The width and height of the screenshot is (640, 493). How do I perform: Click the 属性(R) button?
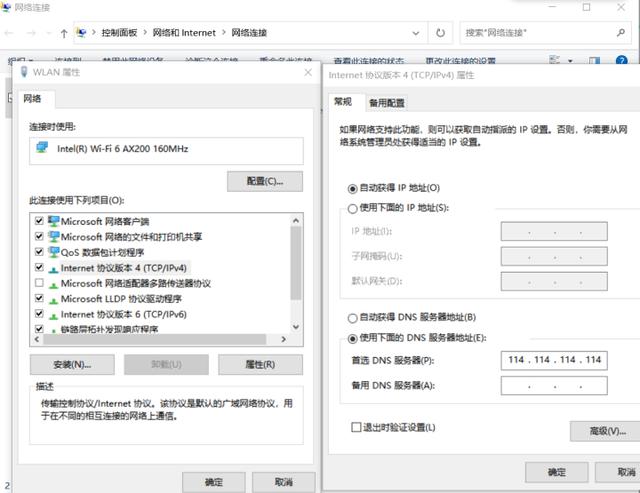(260, 364)
